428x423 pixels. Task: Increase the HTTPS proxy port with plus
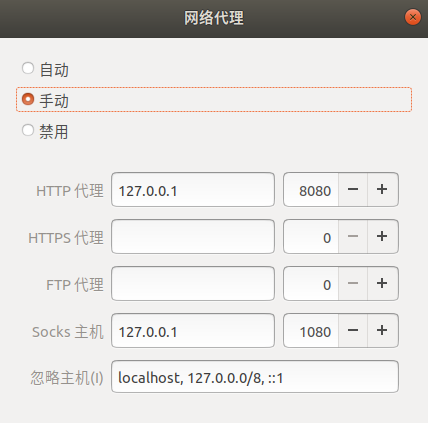click(x=382, y=237)
